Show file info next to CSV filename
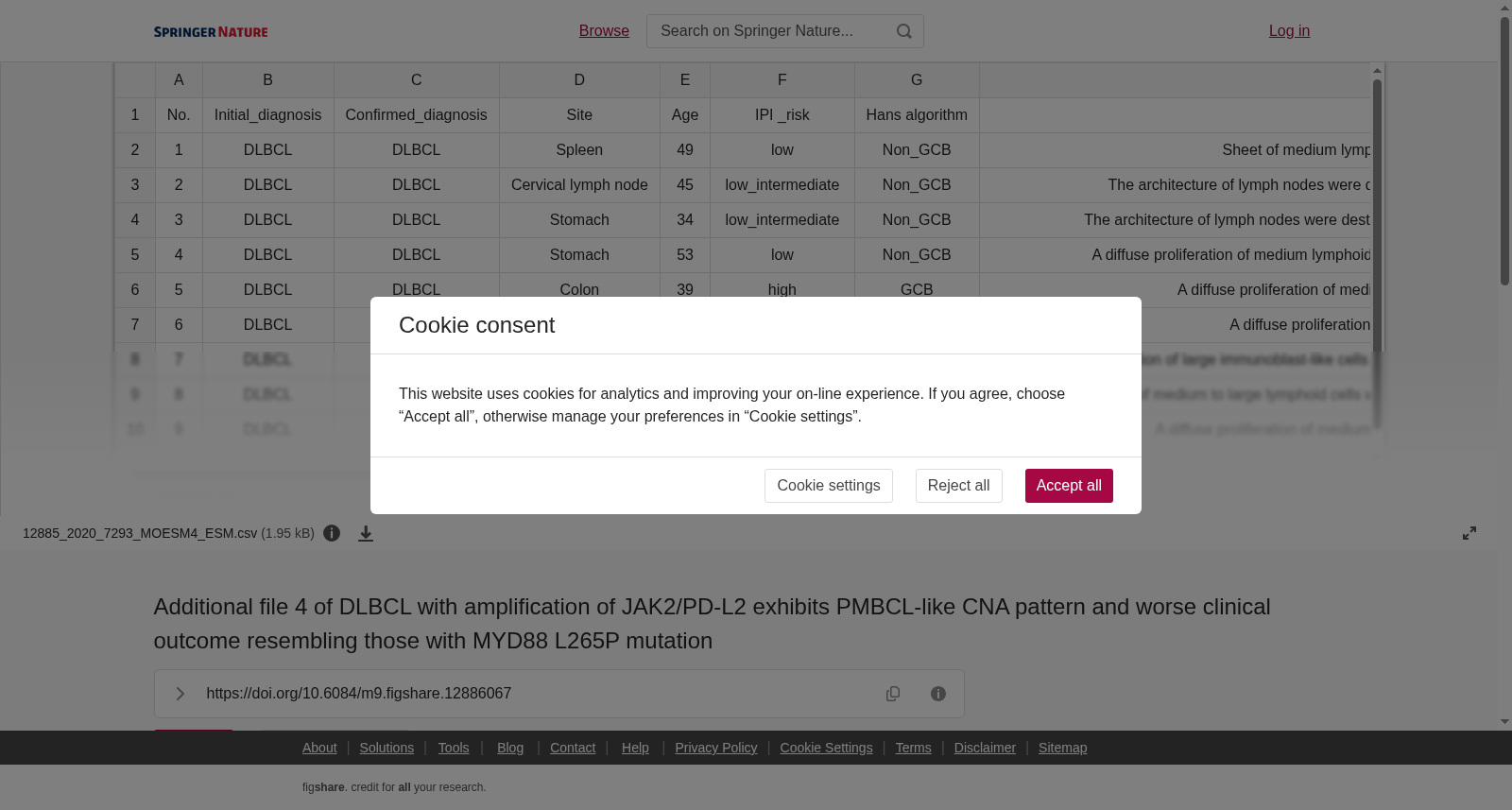Viewport: 1512px width, 810px height. coord(332,533)
